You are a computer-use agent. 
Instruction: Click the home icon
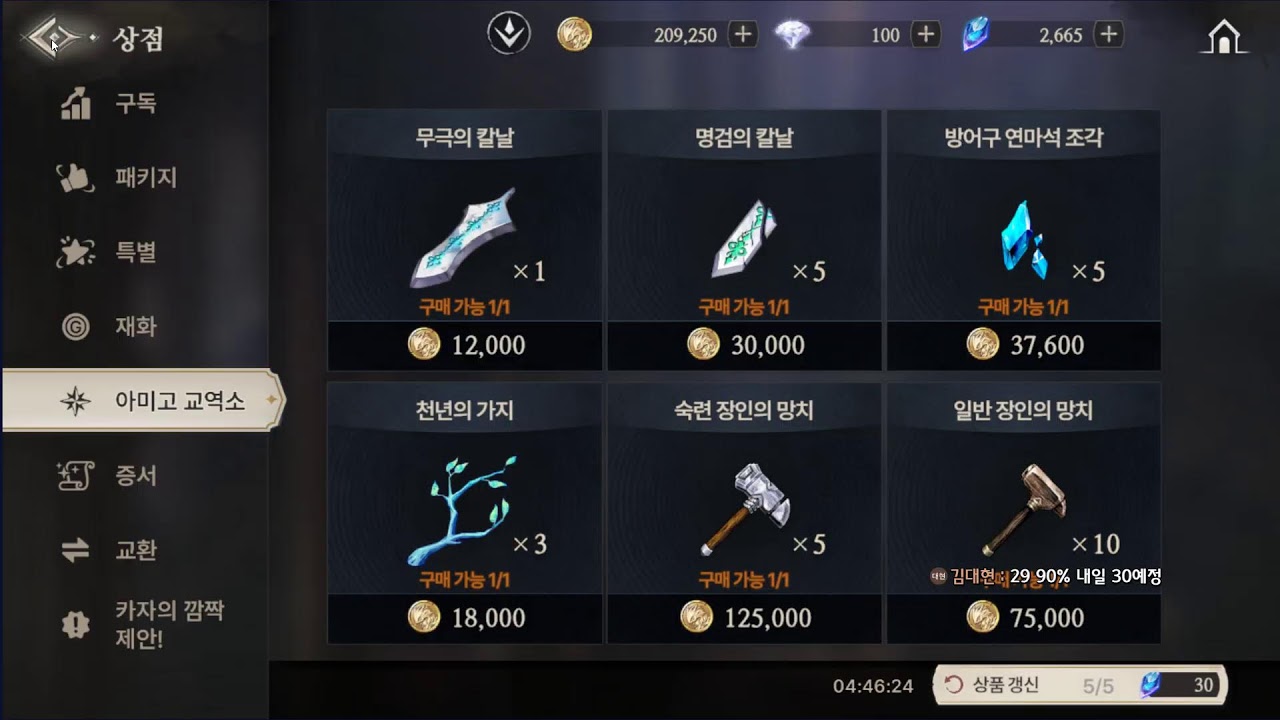1223,36
